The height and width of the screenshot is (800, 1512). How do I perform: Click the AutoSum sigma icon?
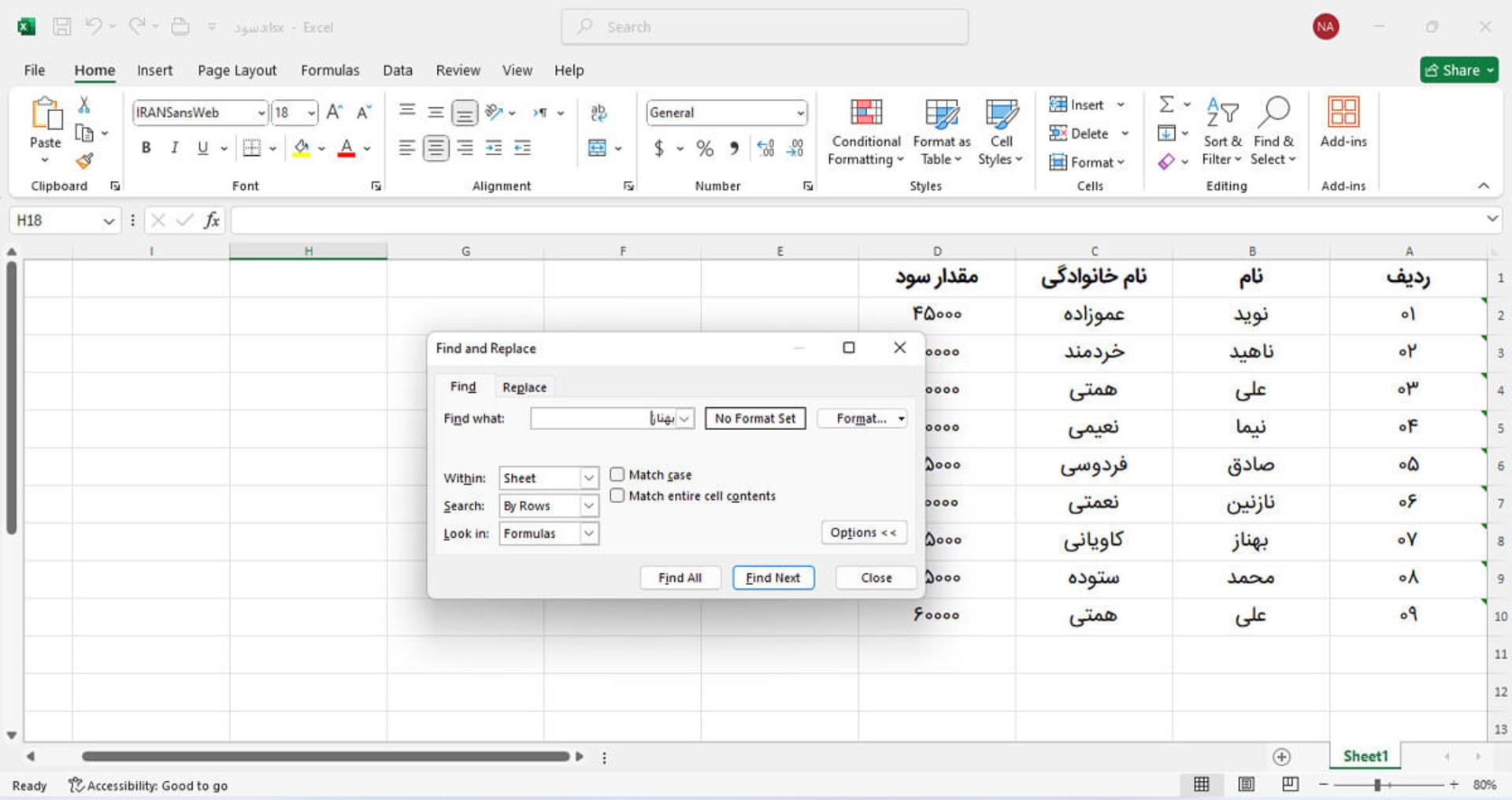[x=1166, y=105]
